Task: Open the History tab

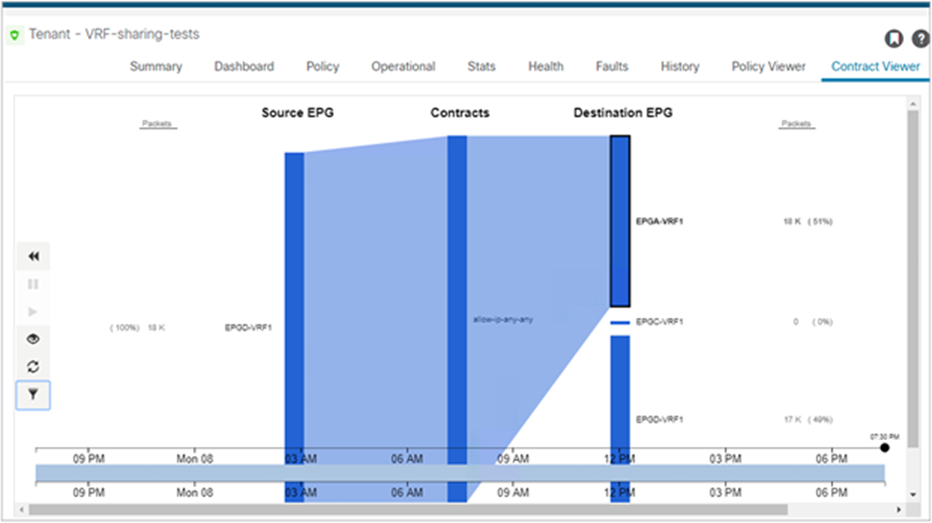Action: tap(679, 67)
